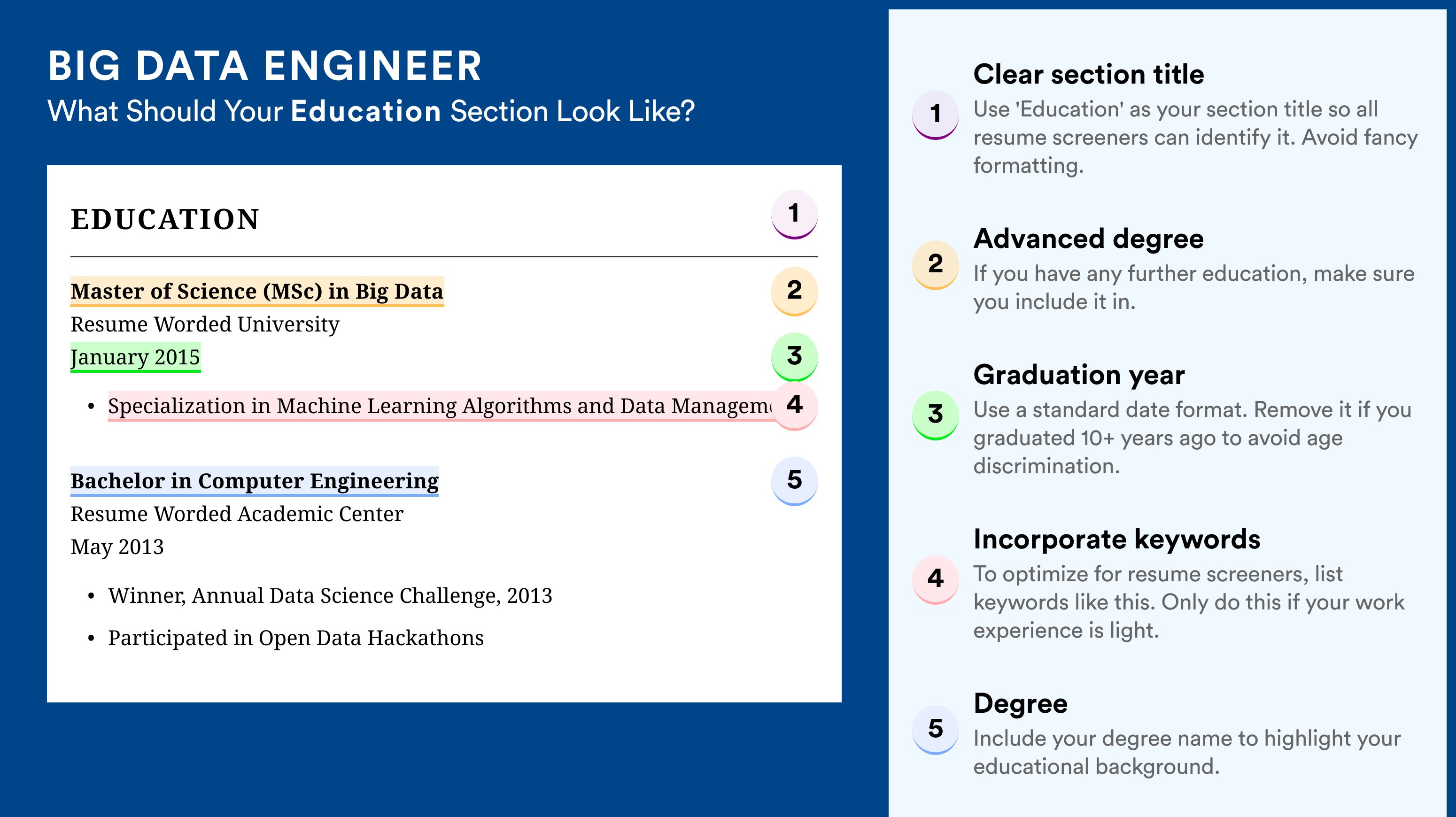Click the pink highlighted Specialization bullet text
This screenshot has height=817, width=1456.
pyautogui.click(x=440, y=406)
